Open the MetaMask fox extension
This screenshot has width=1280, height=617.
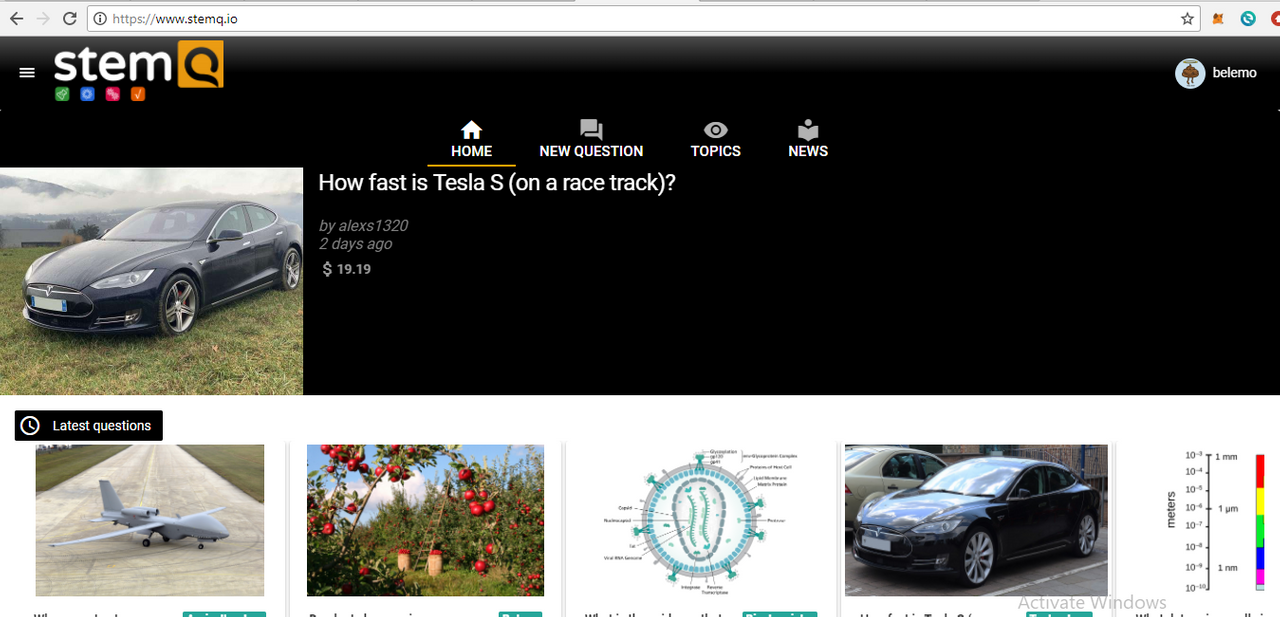pos(1218,18)
